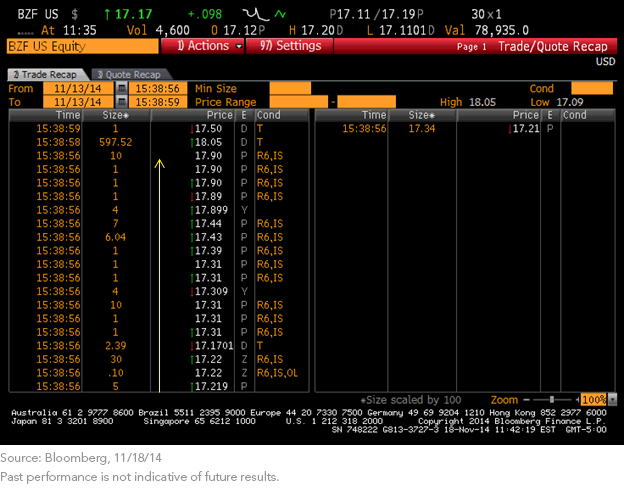Viewport: 624px width, 493px height.
Task: Edit the To date field 11/13/14
Action: (x=78, y=102)
